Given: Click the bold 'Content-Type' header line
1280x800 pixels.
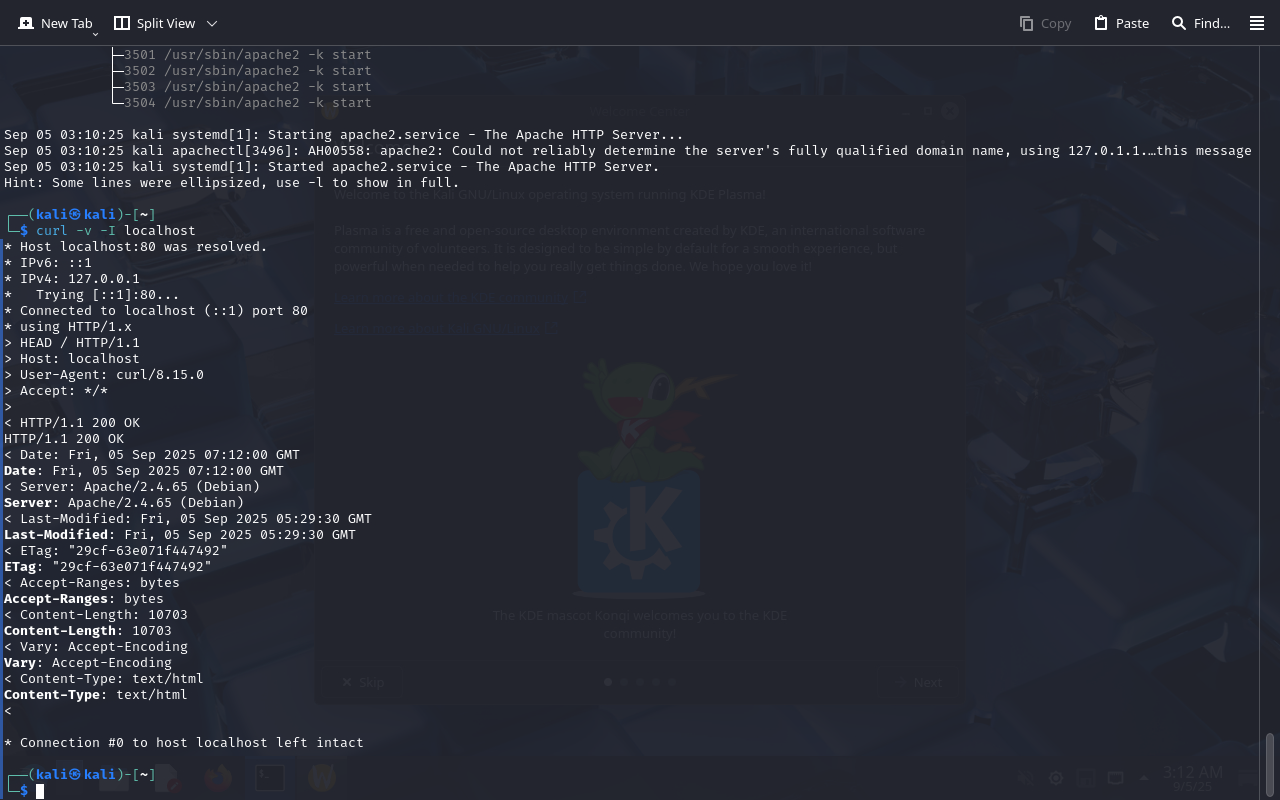Looking at the screenshot, I should tap(96, 695).
